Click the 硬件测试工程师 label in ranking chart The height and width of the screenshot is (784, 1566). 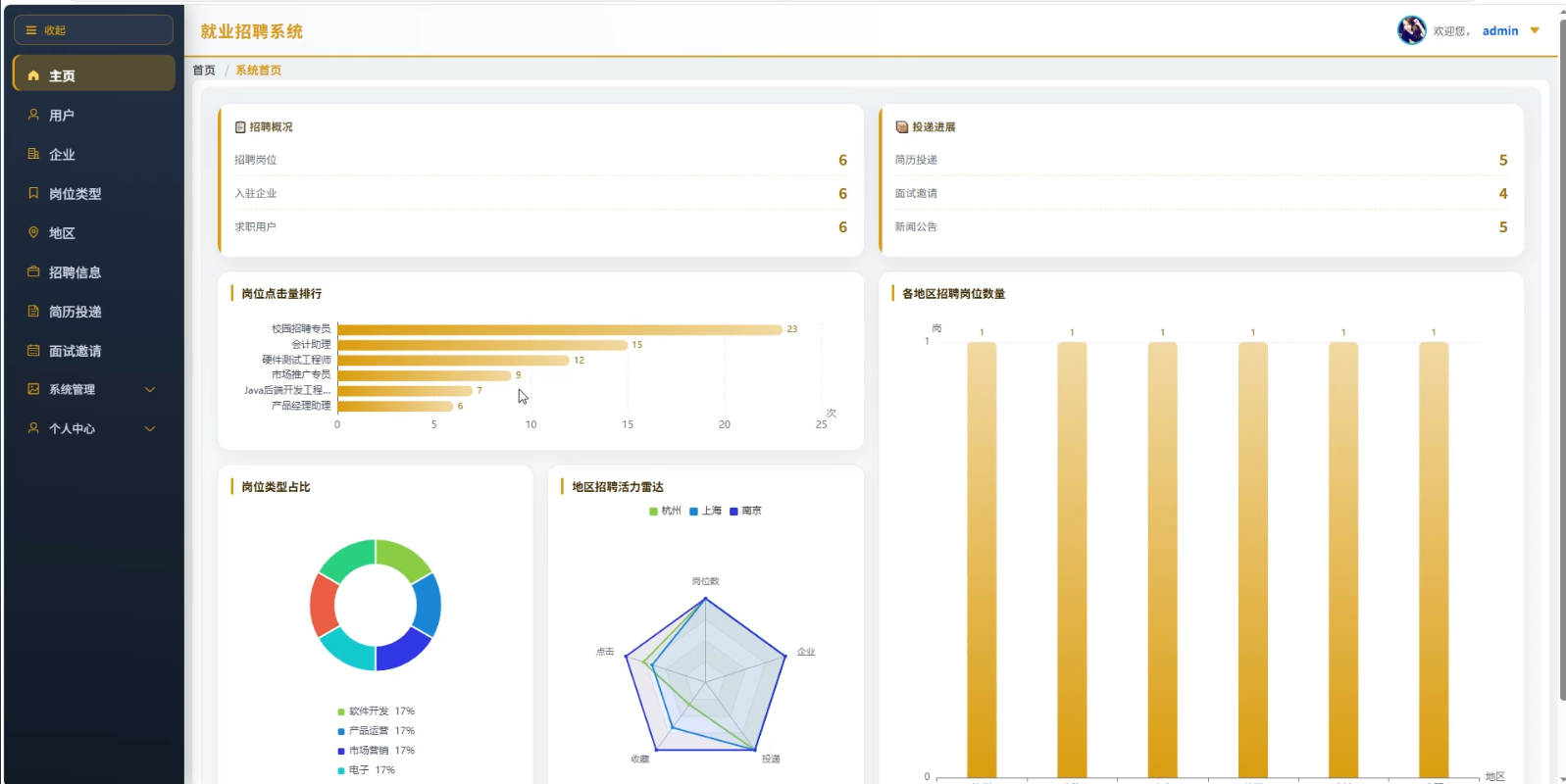click(296, 360)
